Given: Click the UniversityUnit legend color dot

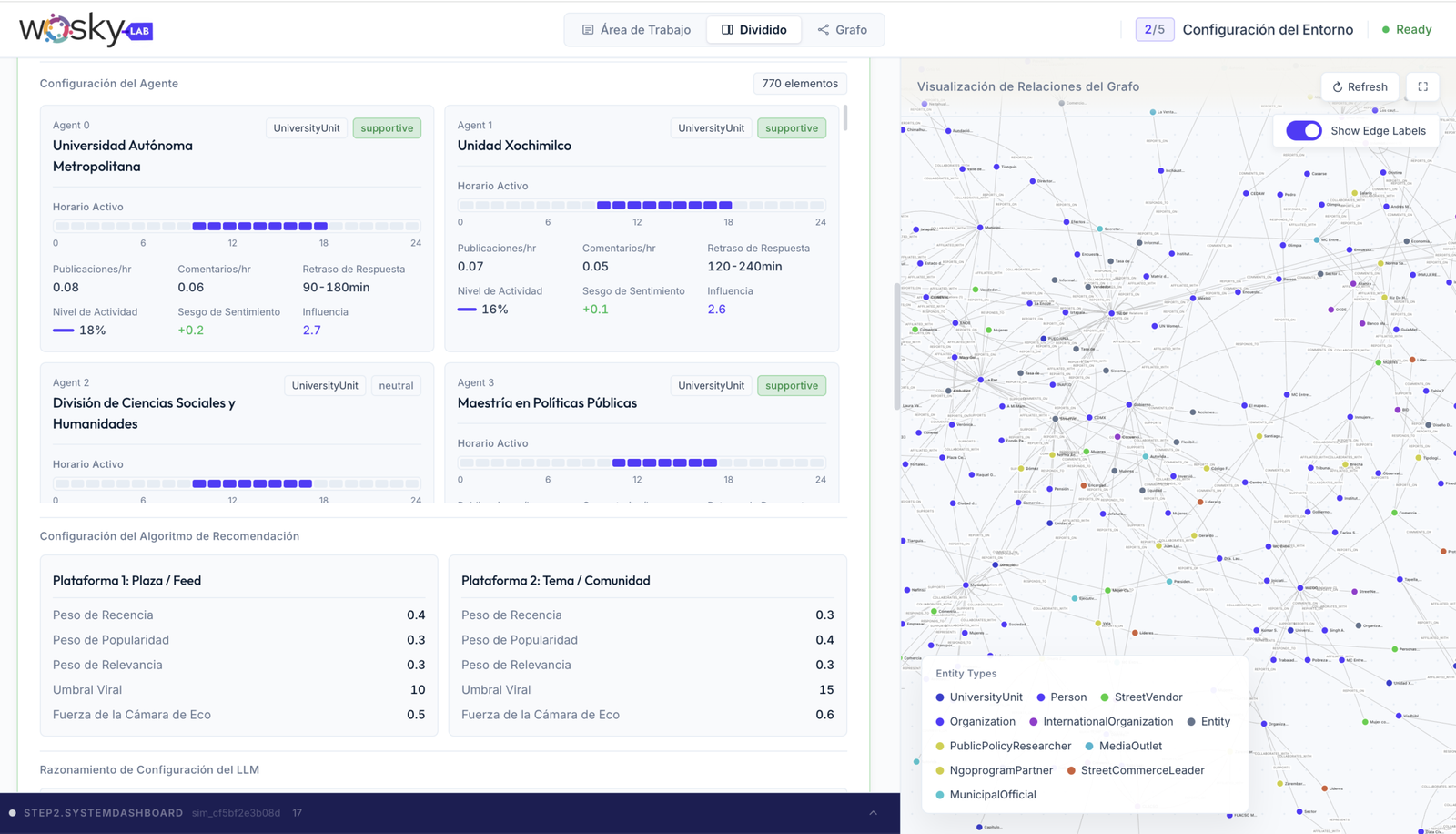Looking at the screenshot, I should pyautogui.click(x=940, y=697).
